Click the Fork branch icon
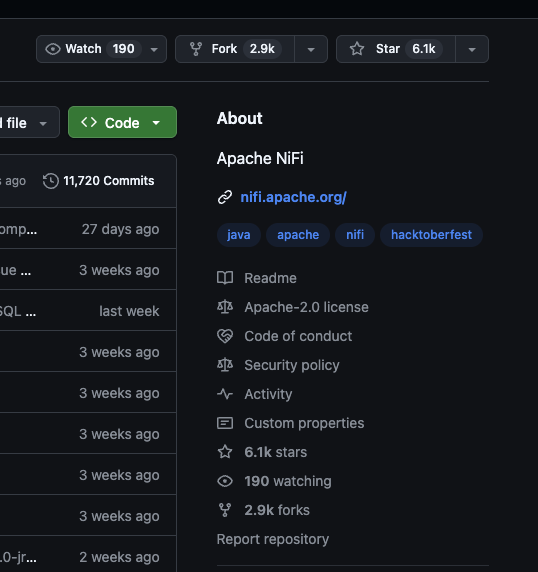The image size is (538, 572). point(196,49)
